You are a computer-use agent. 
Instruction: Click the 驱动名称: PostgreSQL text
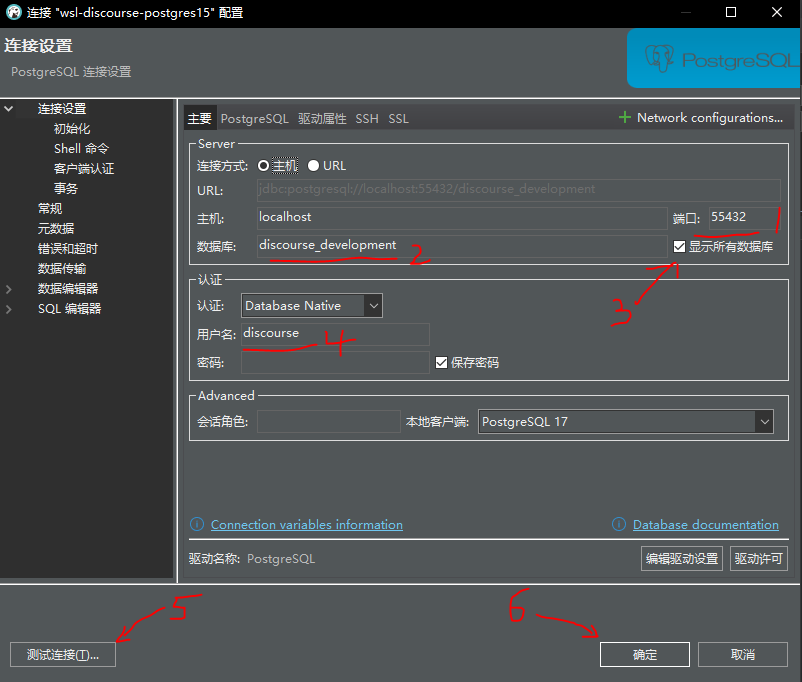252,559
